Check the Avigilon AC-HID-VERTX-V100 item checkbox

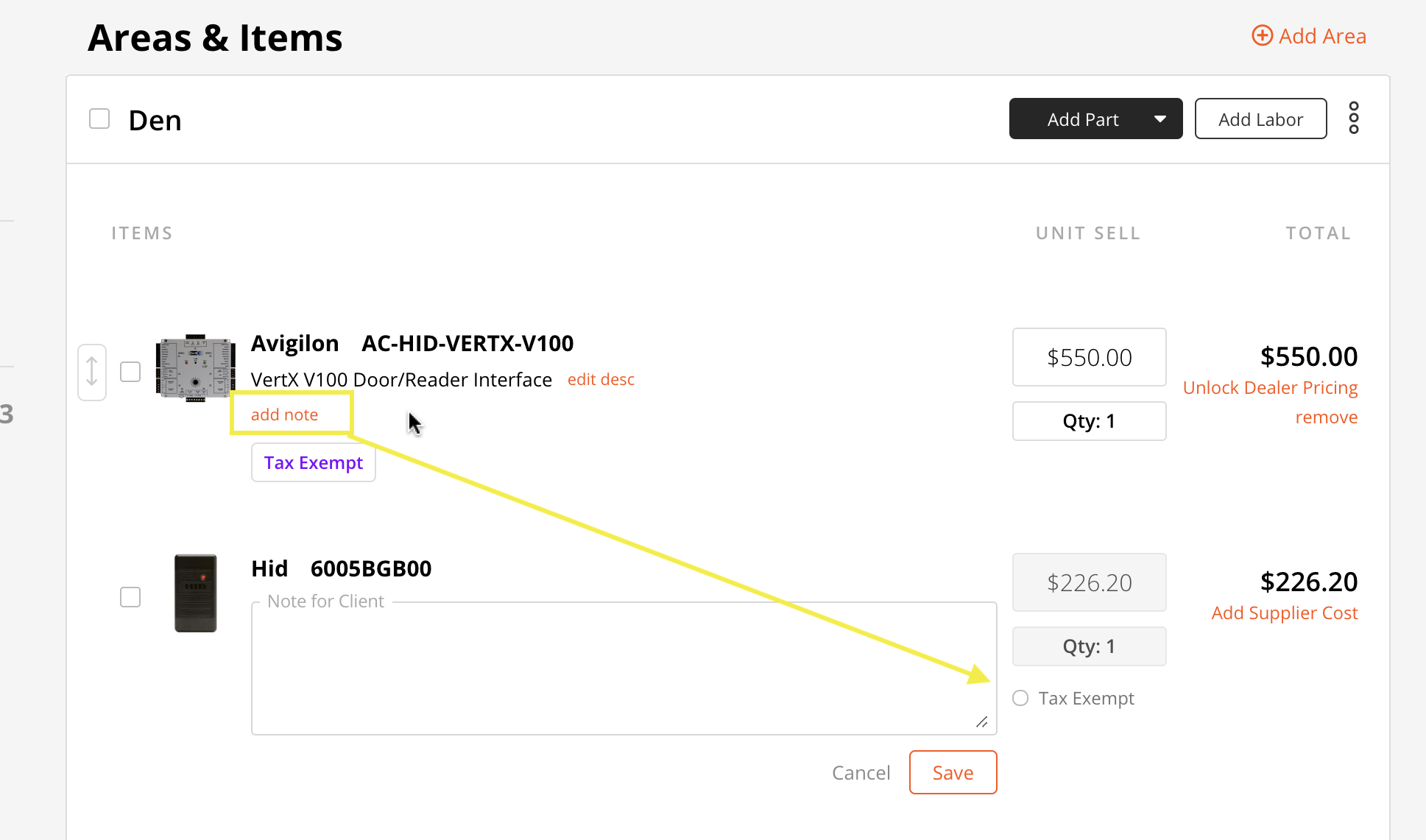(x=130, y=372)
